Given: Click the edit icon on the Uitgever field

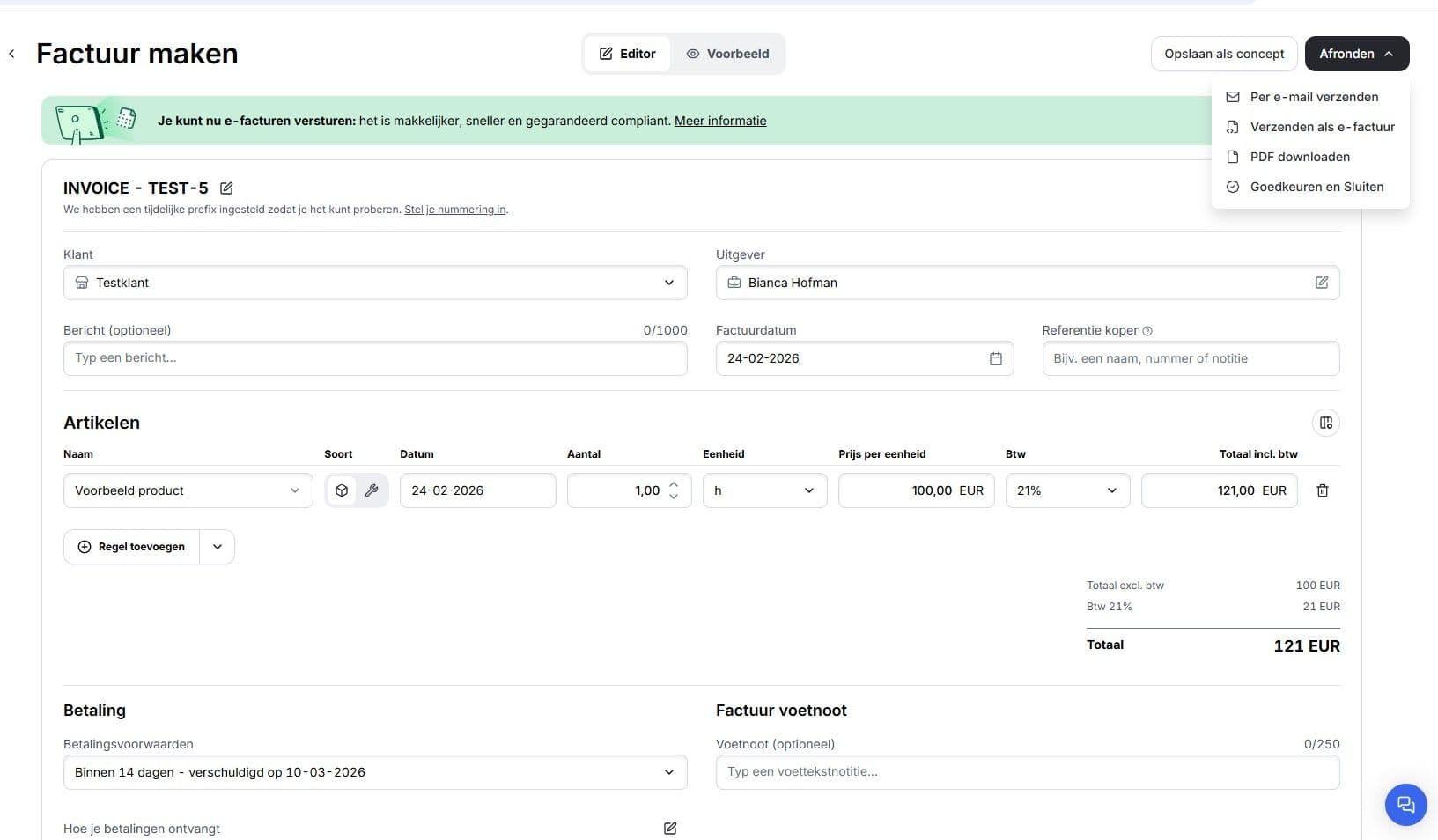Looking at the screenshot, I should point(1321,283).
